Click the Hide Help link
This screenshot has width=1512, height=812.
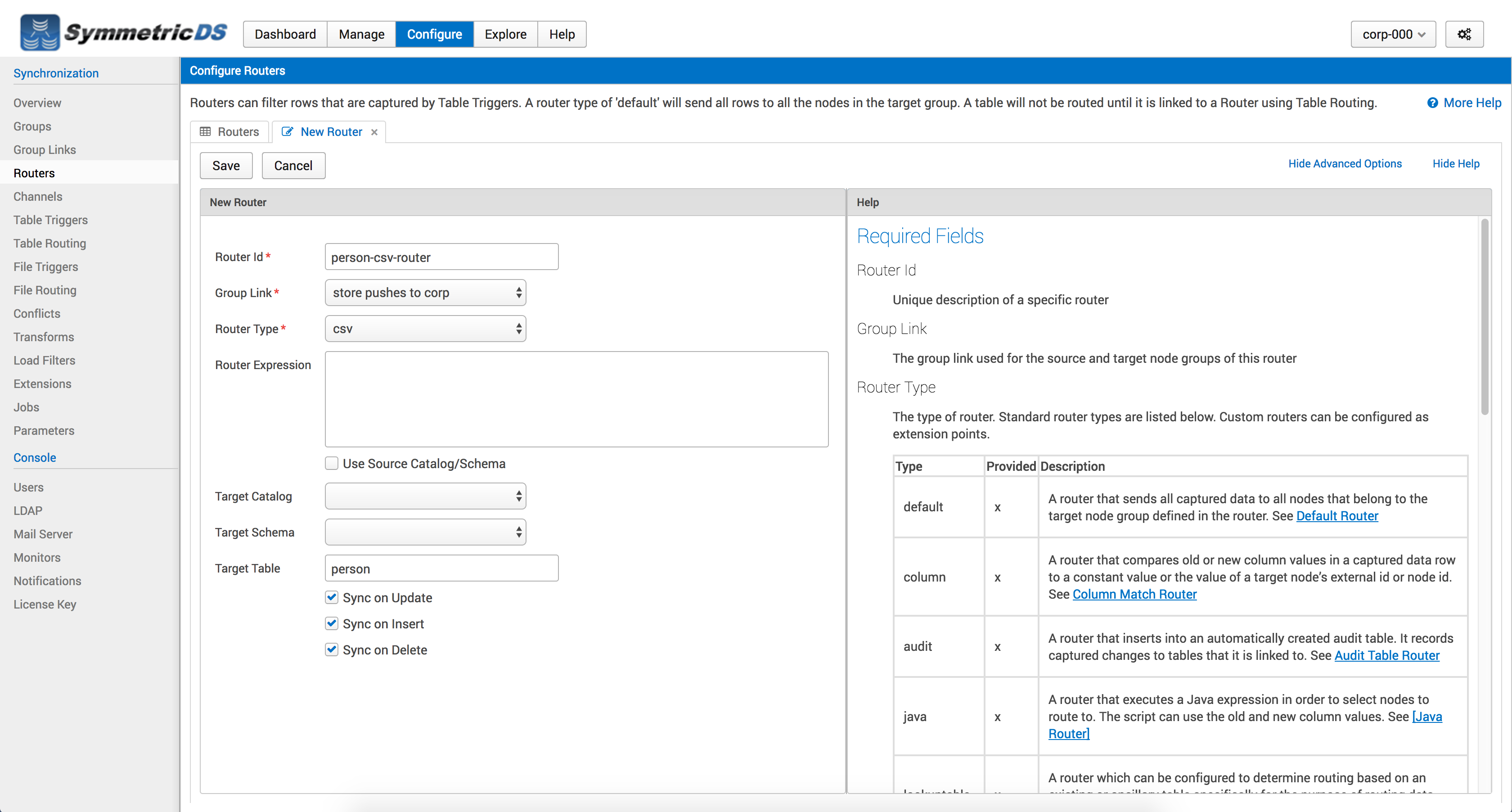pyautogui.click(x=1456, y=164)
